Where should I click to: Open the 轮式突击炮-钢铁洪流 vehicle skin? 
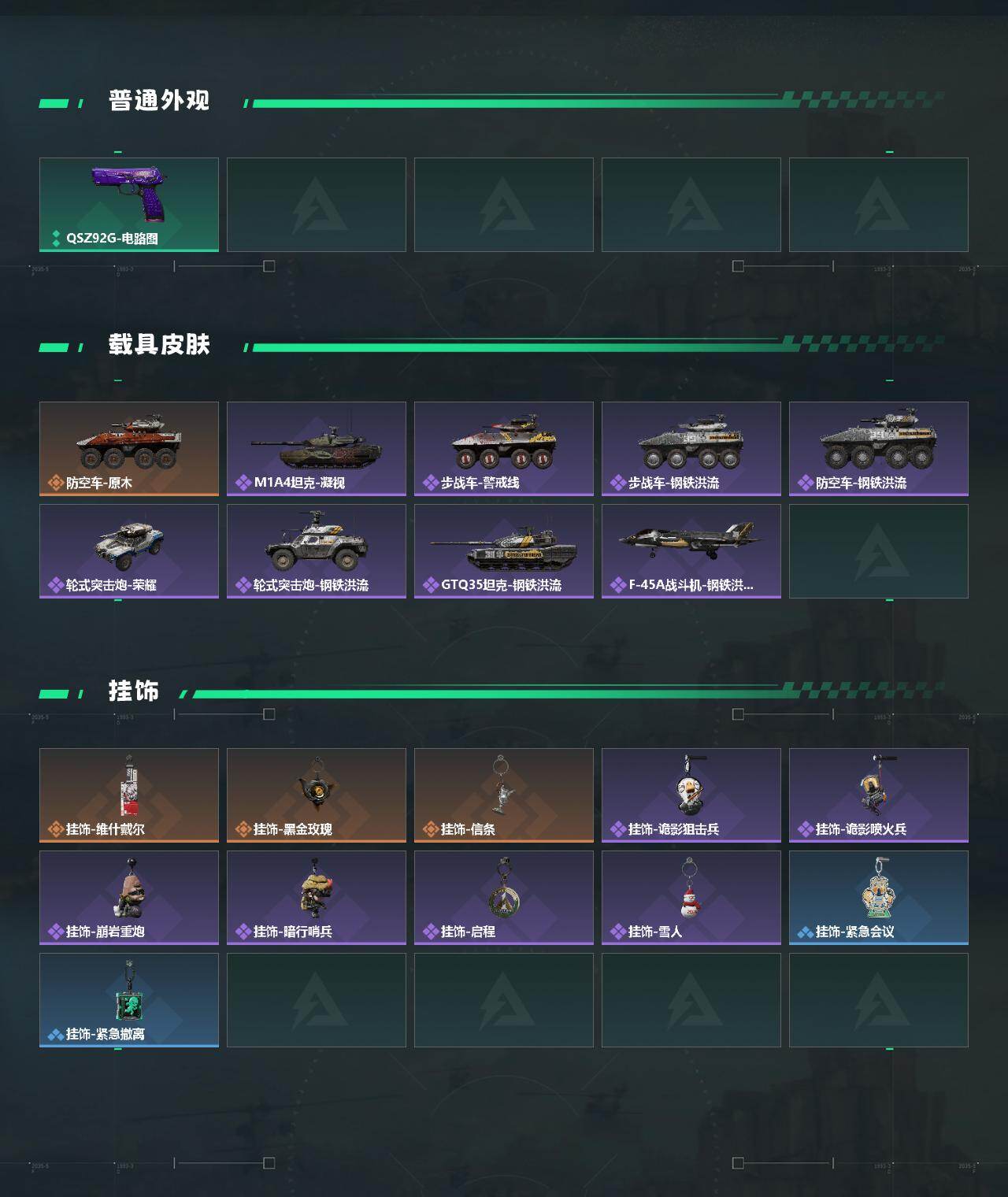click(317, 551)
